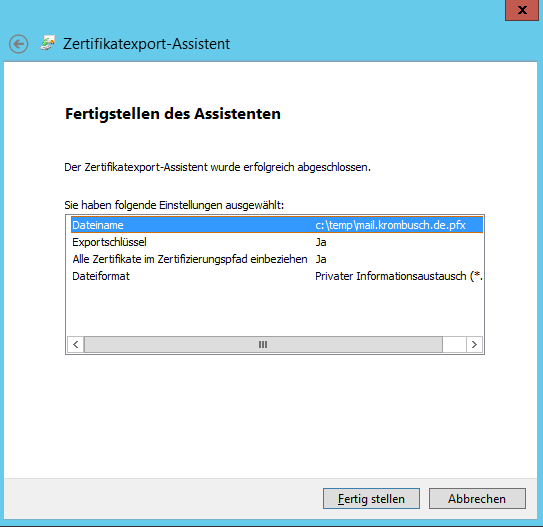
Task: Click empty area inside the settings list
Action: click(x=275, y=310)
